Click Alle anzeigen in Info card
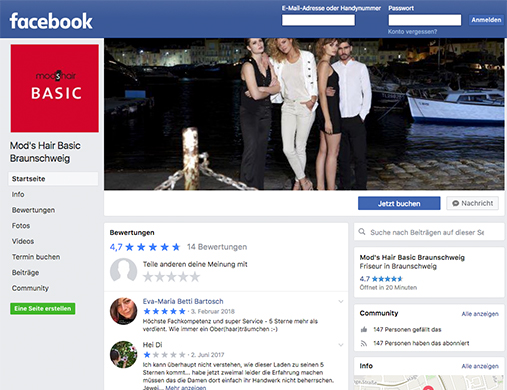Viewport: 507px width, 390px height. (480, 366)
